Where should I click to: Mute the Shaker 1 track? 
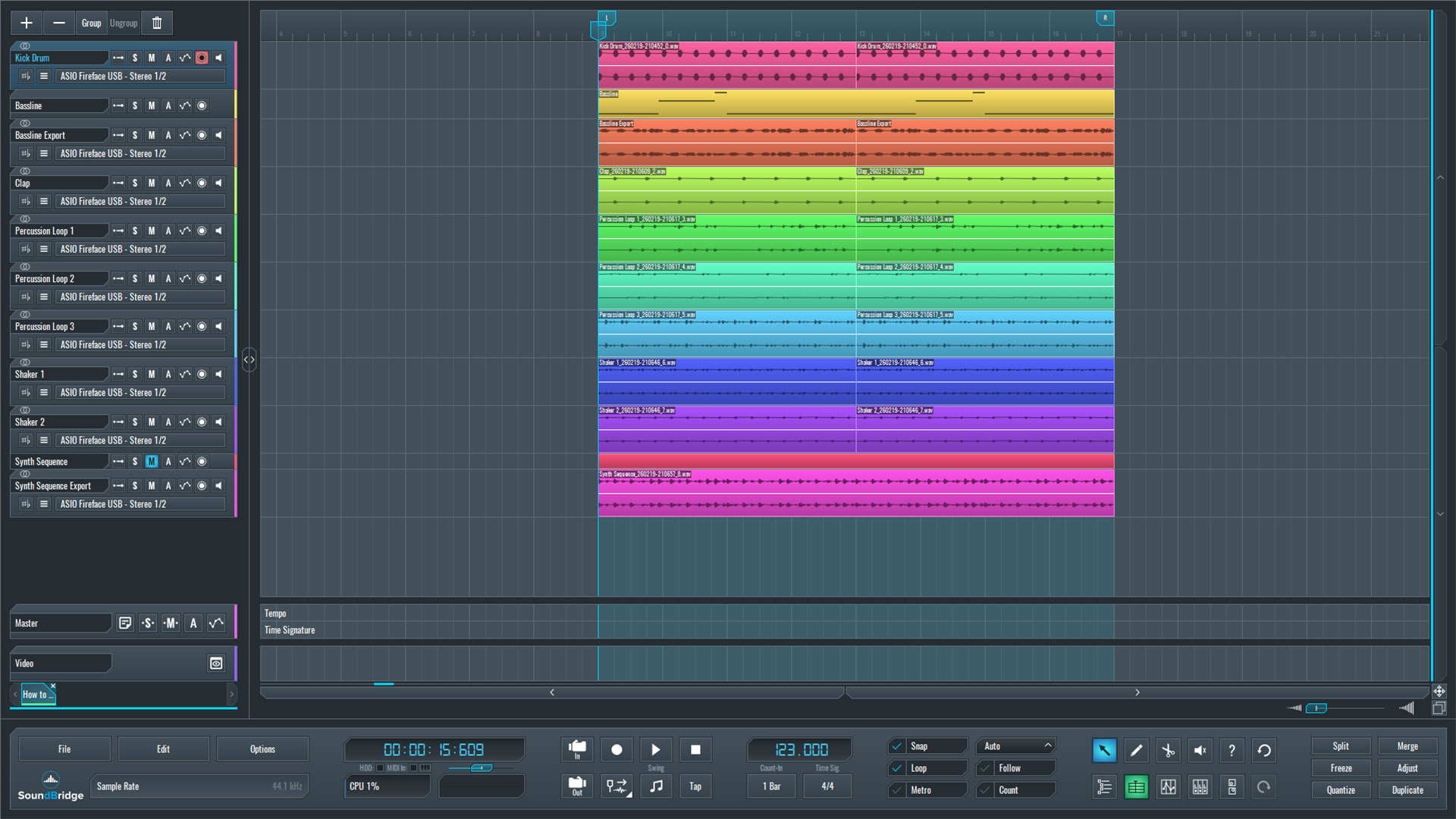152,374
